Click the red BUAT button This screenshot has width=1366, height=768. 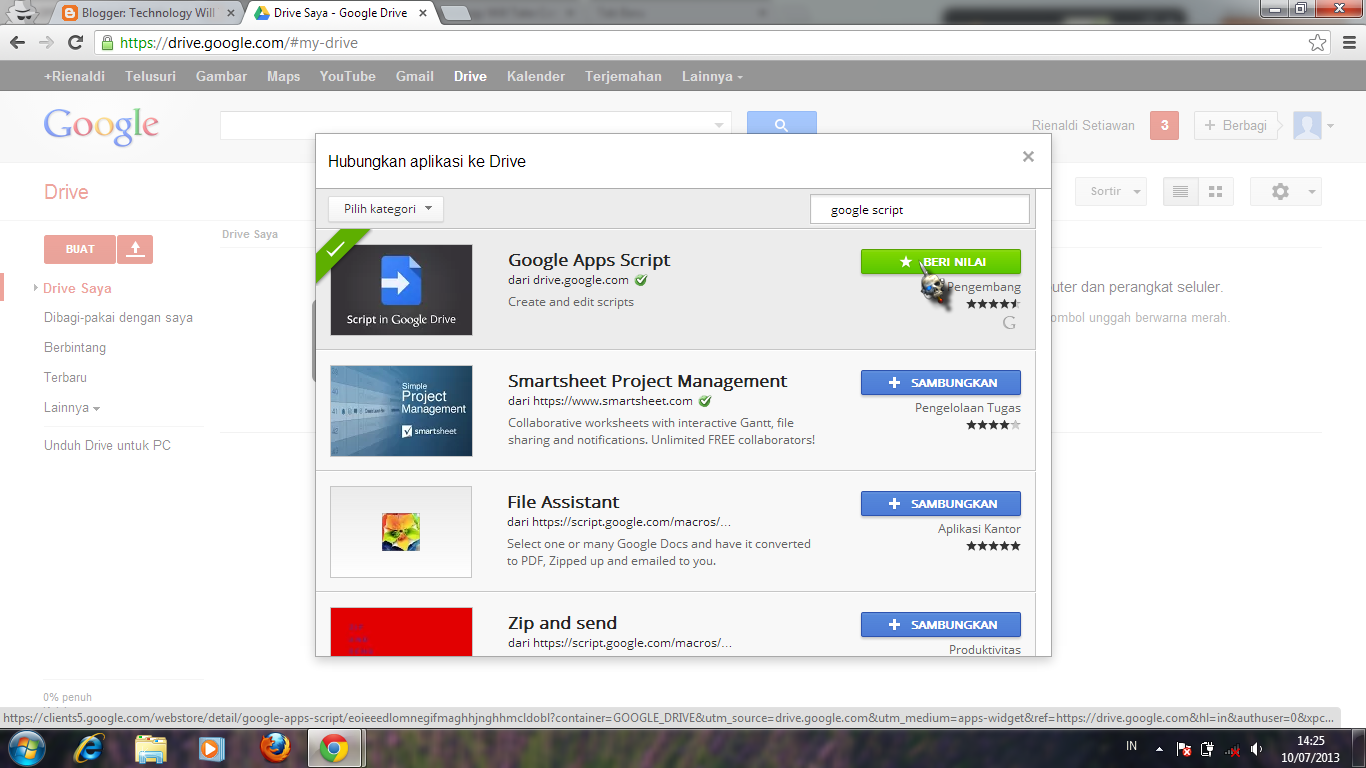pyautogui.click(x=80, y=249)
